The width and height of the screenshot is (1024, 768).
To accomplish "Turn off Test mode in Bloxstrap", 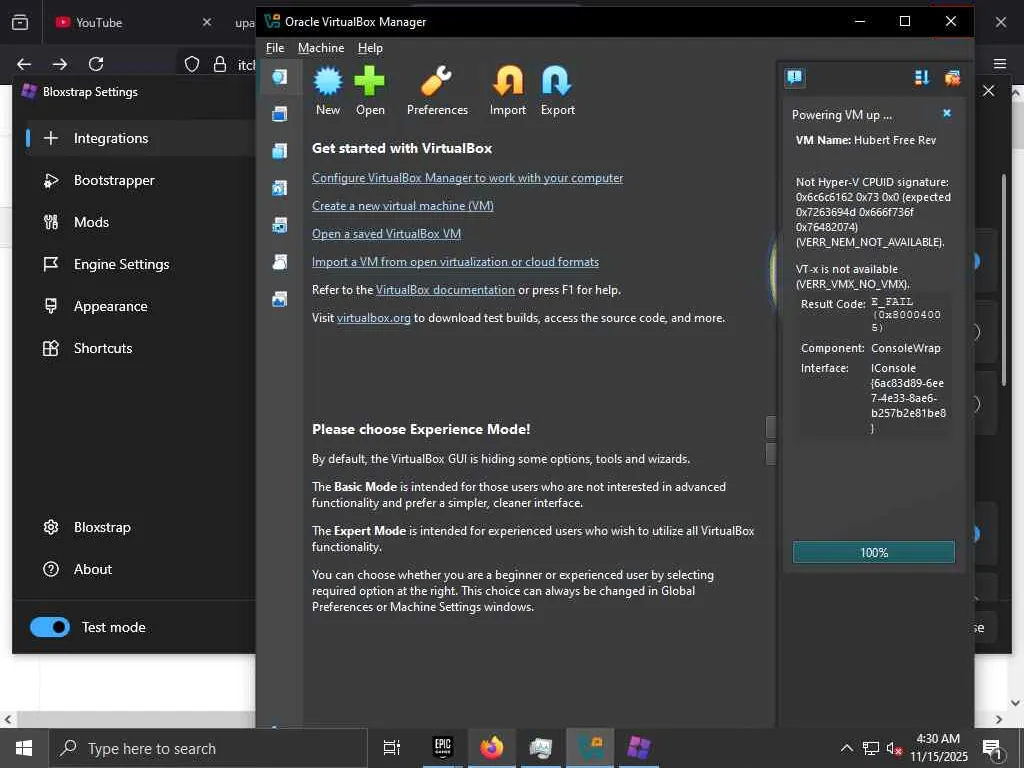I will 50,627.
